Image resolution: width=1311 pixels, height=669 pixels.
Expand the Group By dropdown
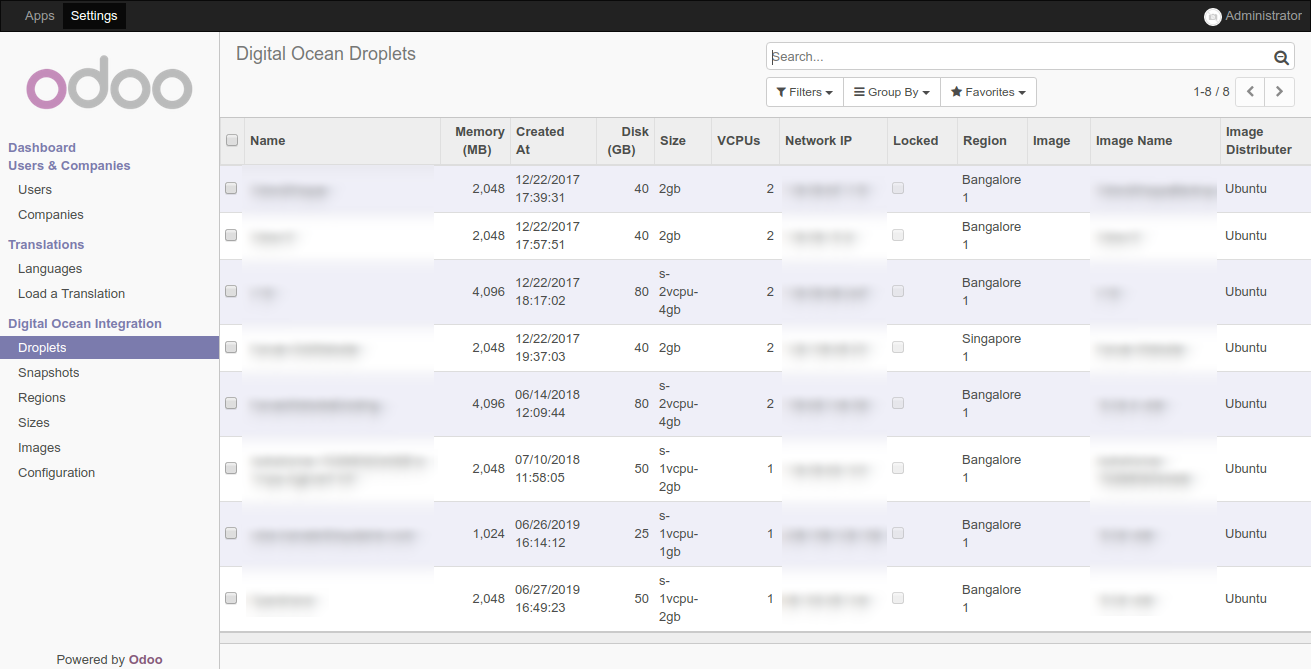pos(892,92)
